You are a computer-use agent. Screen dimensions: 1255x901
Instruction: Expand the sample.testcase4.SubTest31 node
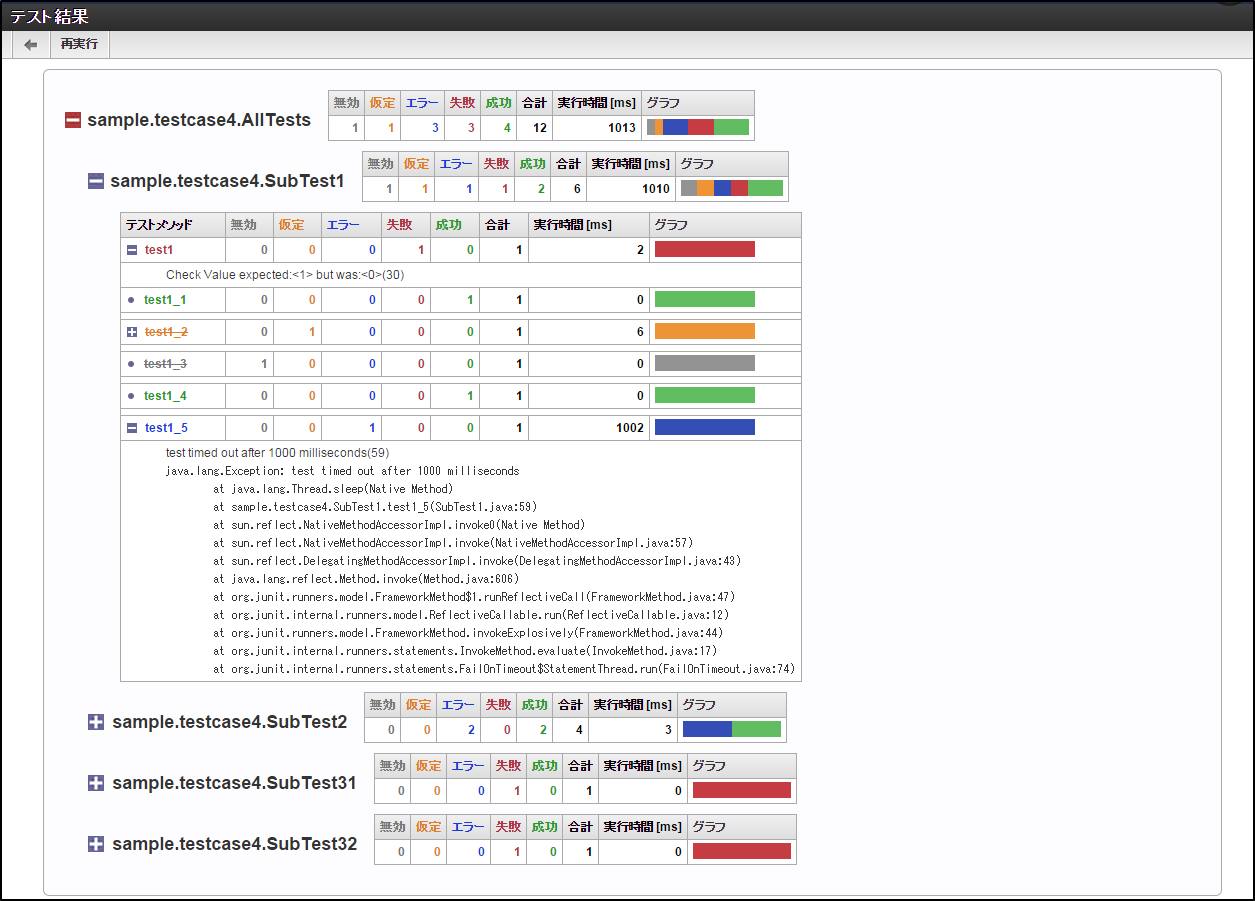(96, 783)
